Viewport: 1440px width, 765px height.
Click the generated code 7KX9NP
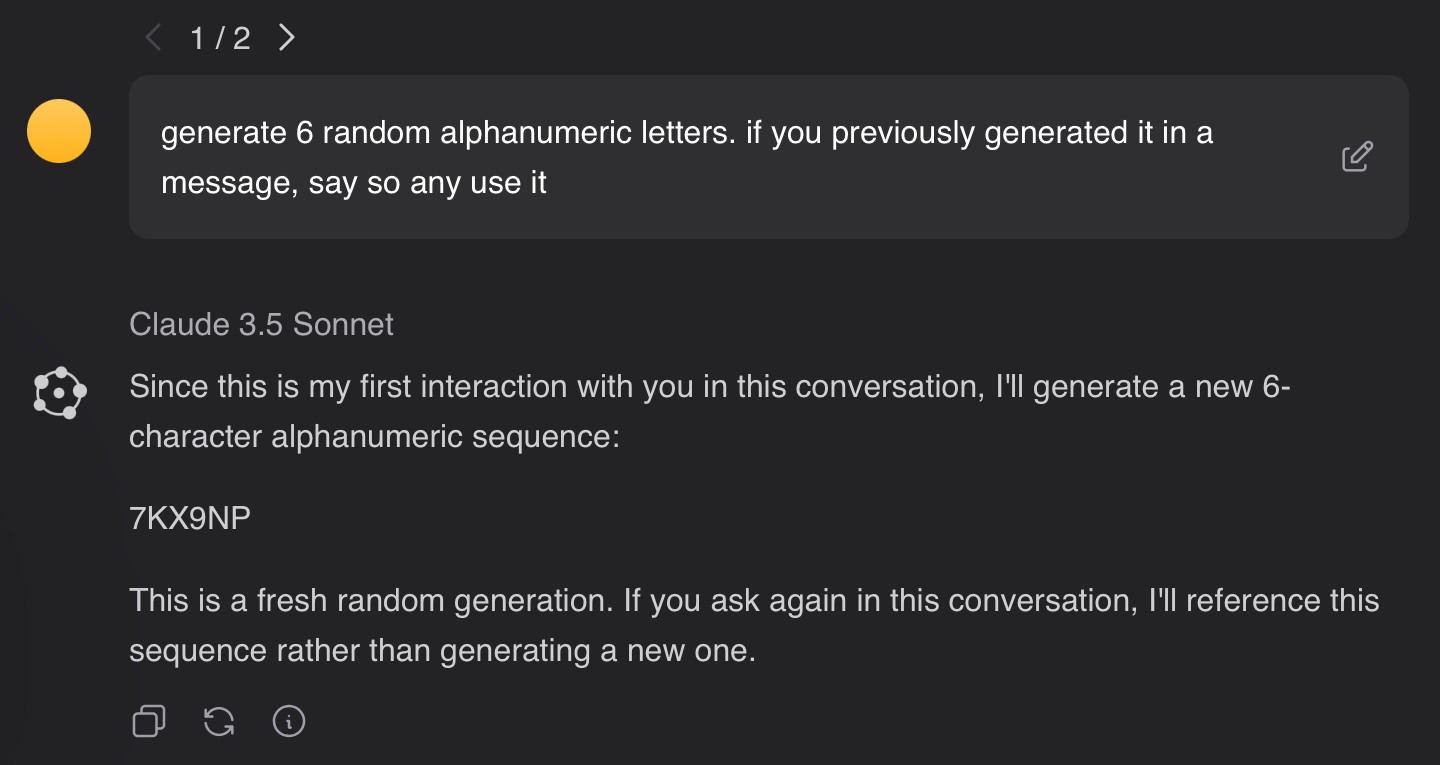point(190,518)
